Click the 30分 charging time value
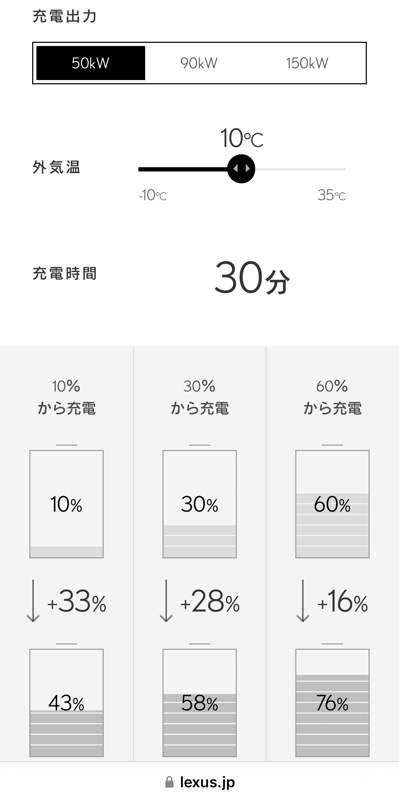 click(x=252, y=278)
